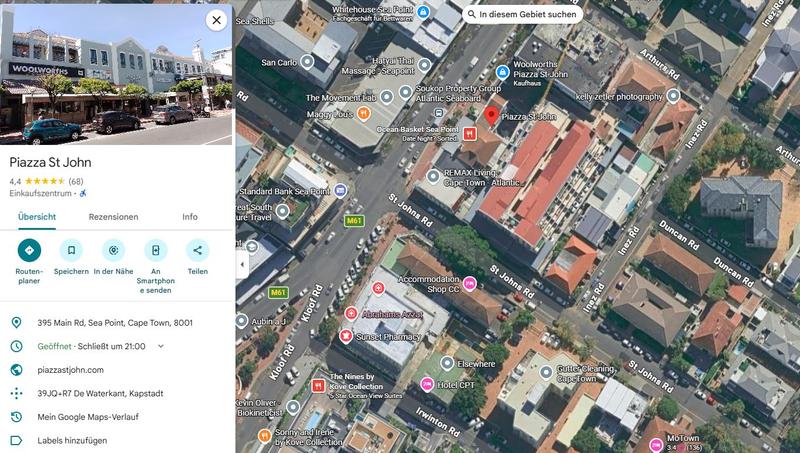This screenshot has width=800, height=453.
Task: Click the bus stop icon on Main Rd
Action: point(438,113)
